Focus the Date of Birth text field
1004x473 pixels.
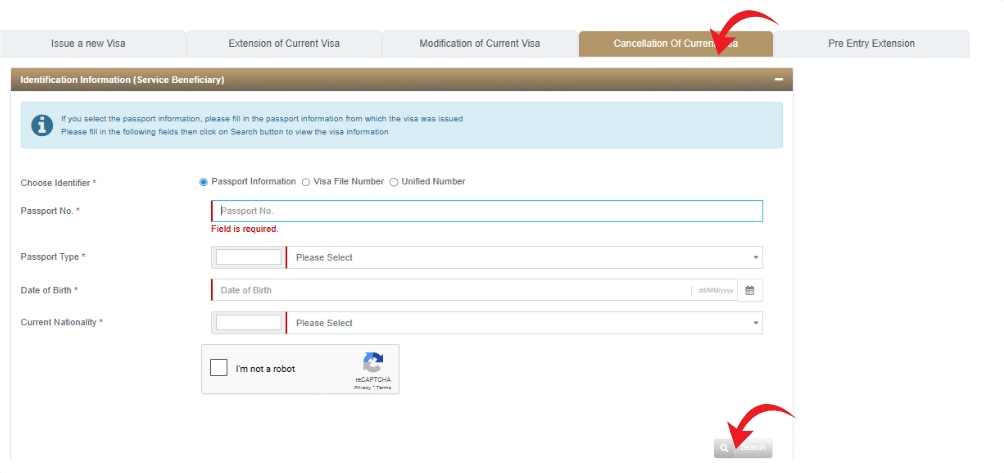(x=450, y=290)
